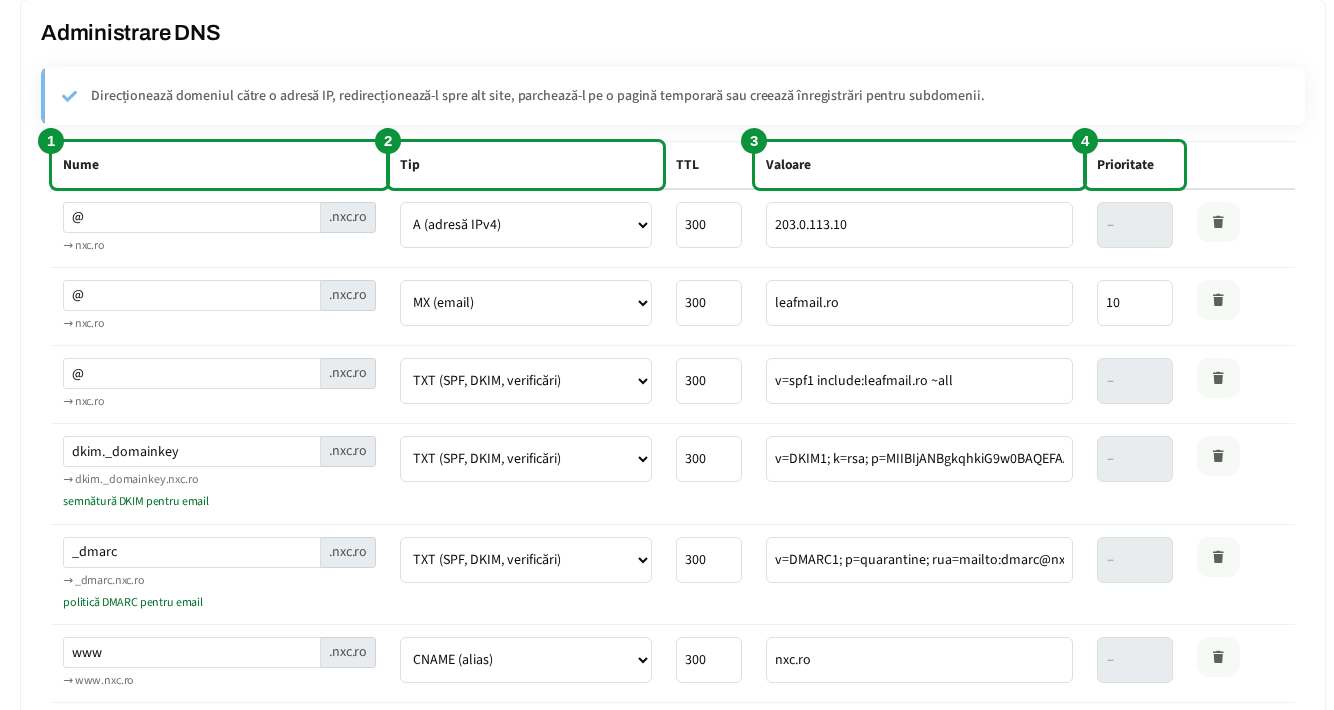Click disabled priority field of _dmarc row

[x=1135, y=560]
